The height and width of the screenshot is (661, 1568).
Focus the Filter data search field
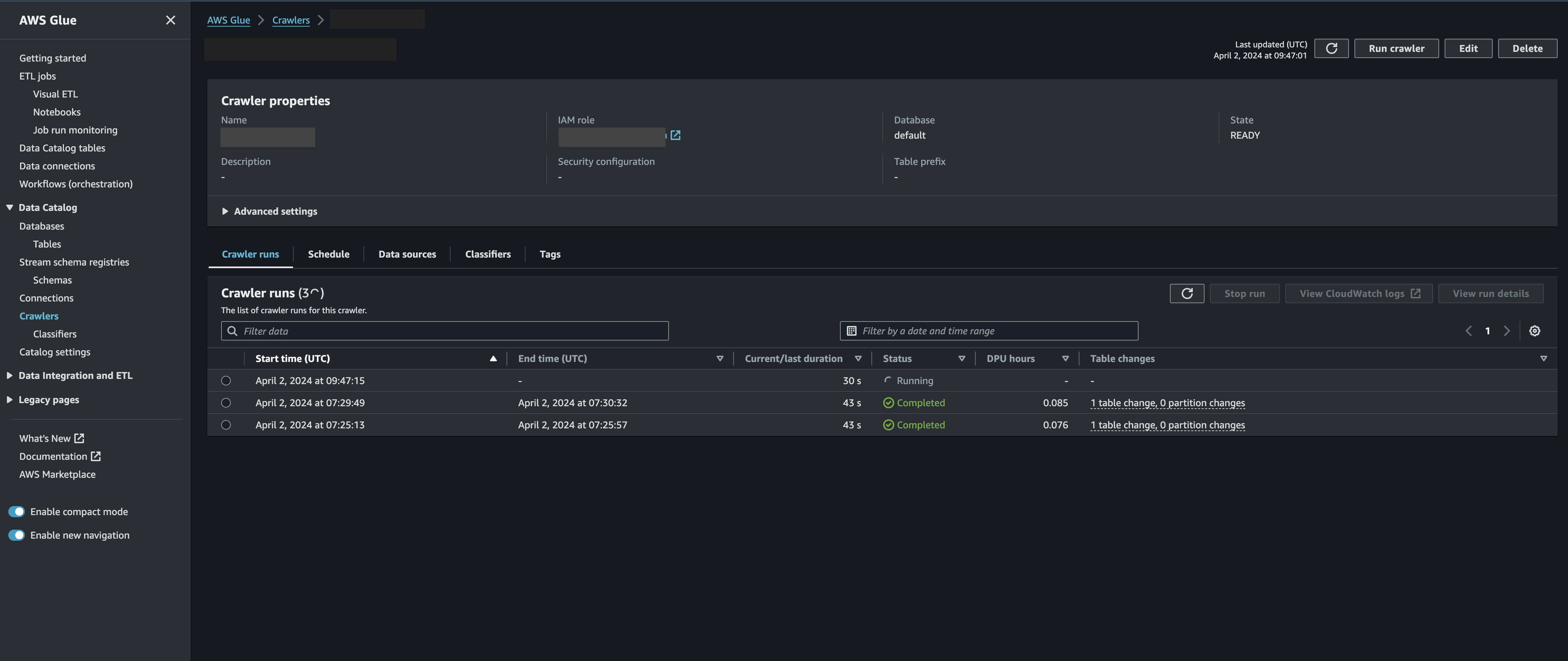click(444, 331)
